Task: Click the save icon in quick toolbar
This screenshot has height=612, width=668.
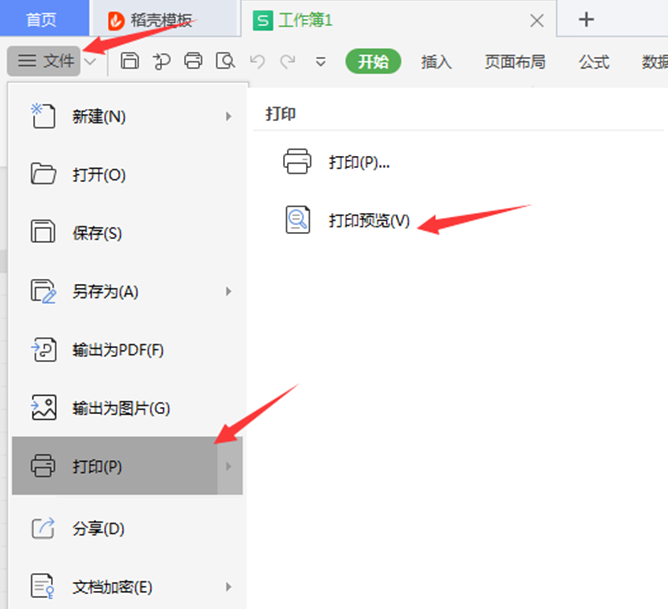Action: 130,61
